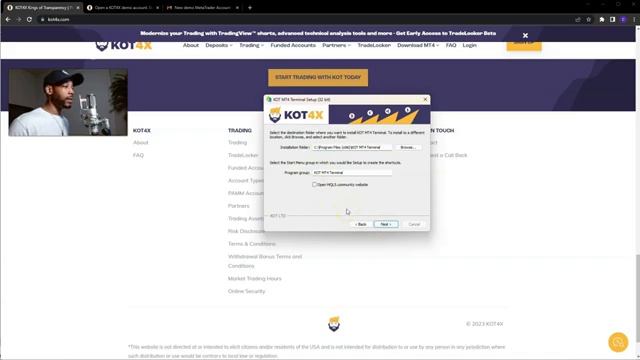This screenshot has width=640, height=360.
Task: Click the browser forward arrow
Action: click(x=19, y=19)
